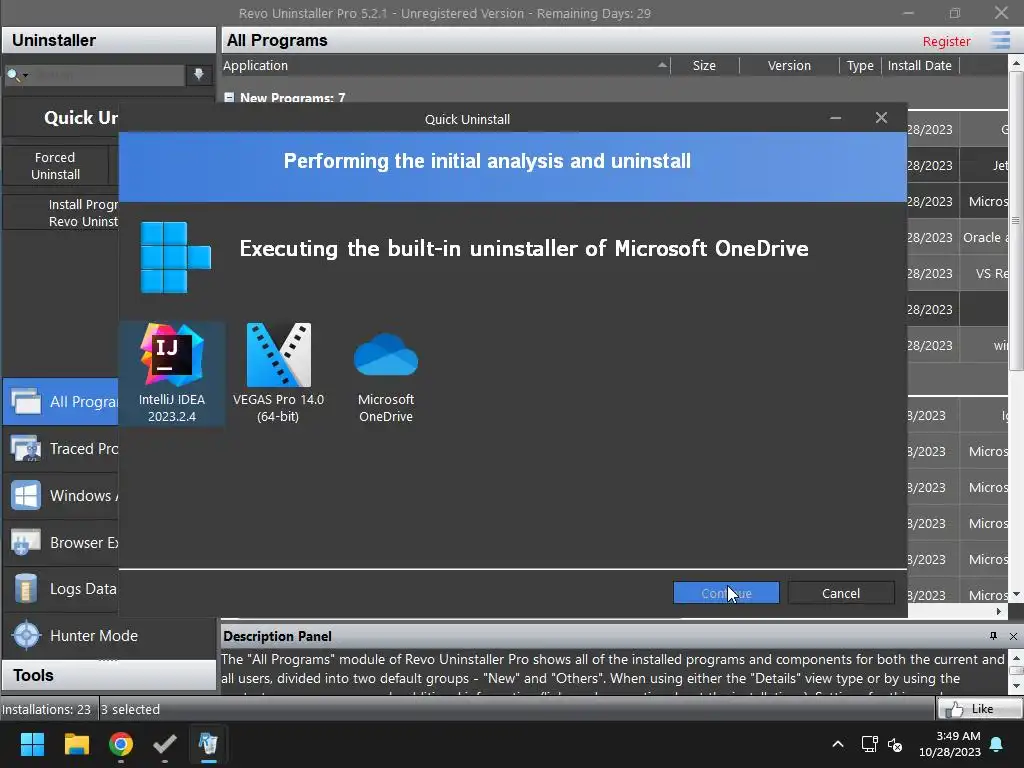
Task: Open Register link in Revo Uninstaller
Action: click(x=946, y=41)
